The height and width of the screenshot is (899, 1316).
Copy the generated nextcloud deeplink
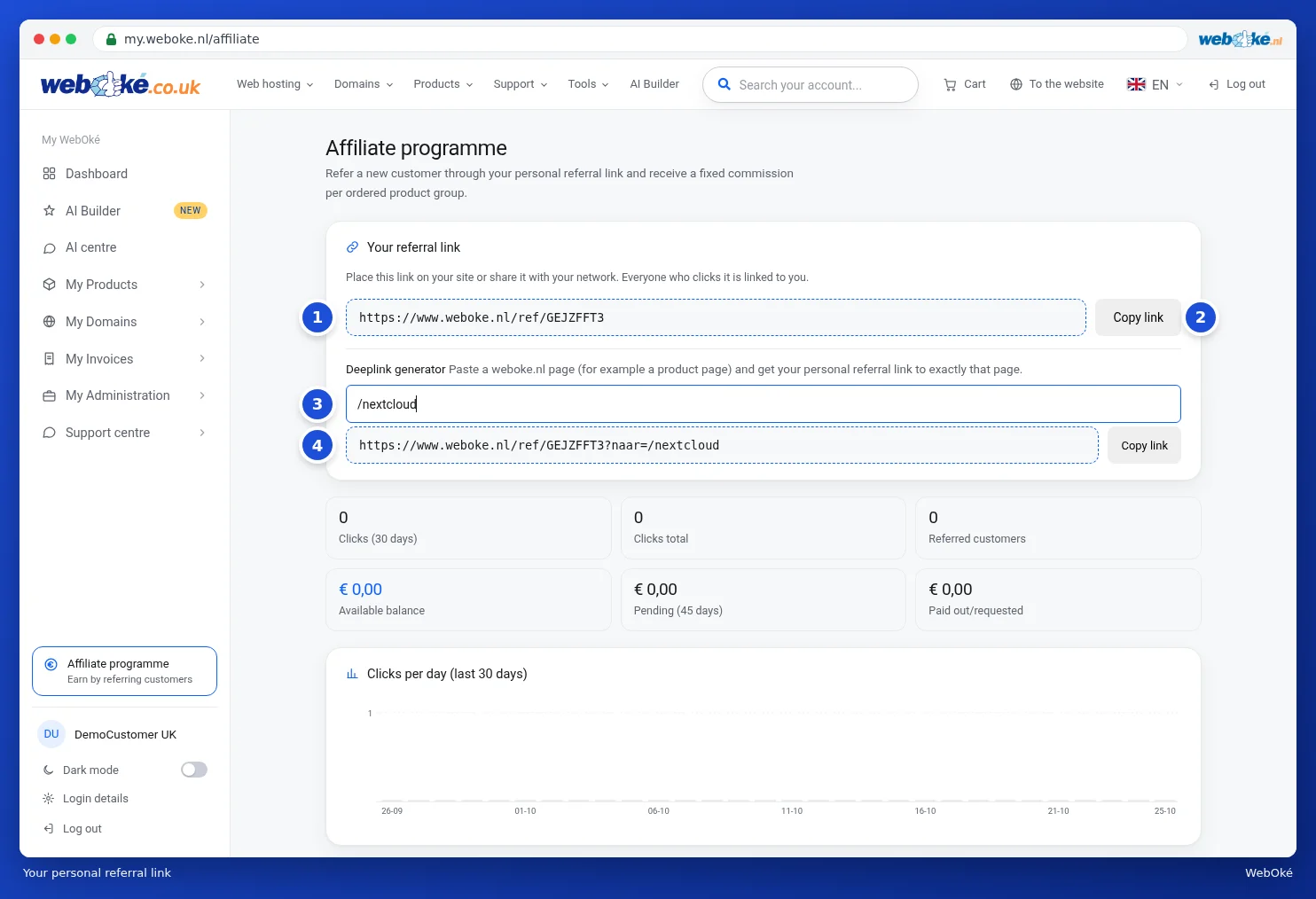click(1144, 445)
